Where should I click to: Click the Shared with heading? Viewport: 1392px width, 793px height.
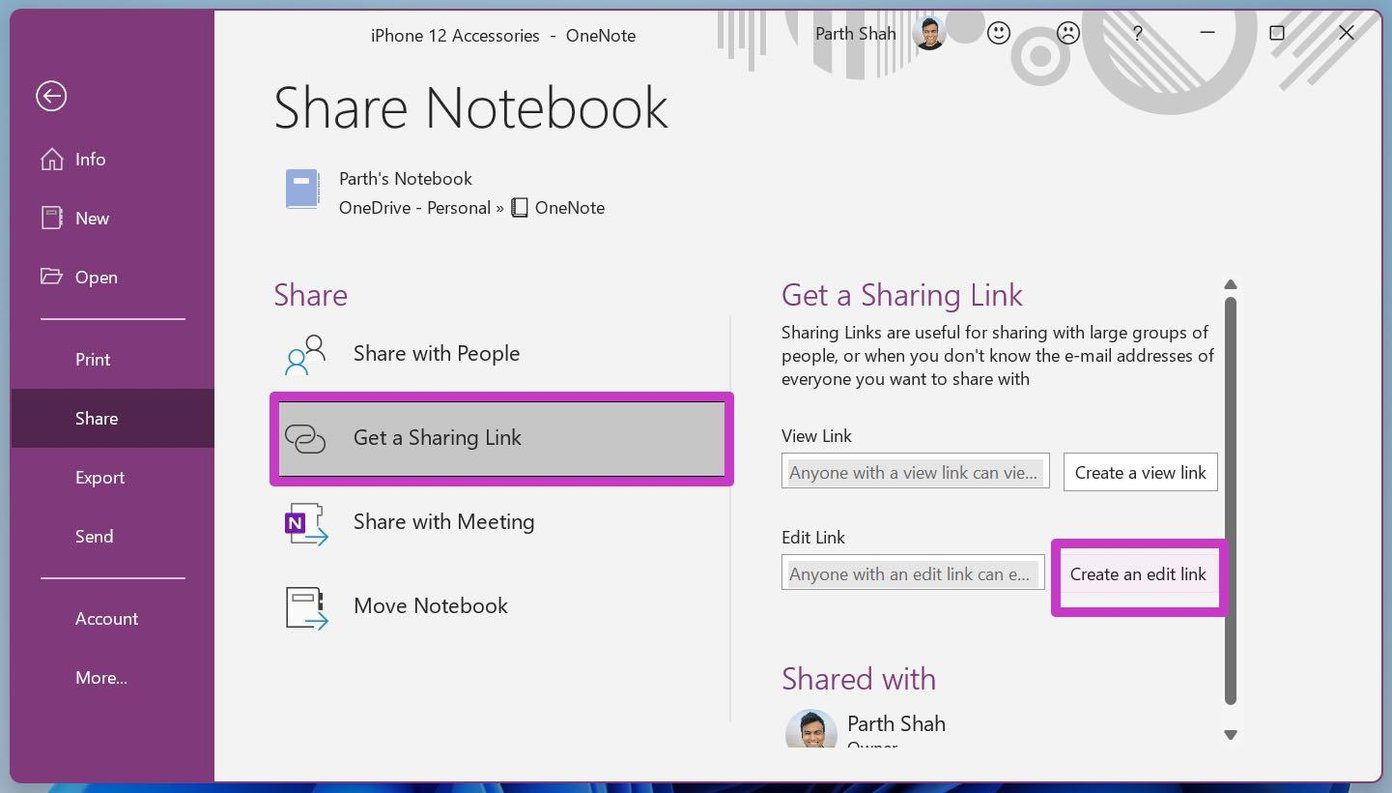(x=858, y=679)
